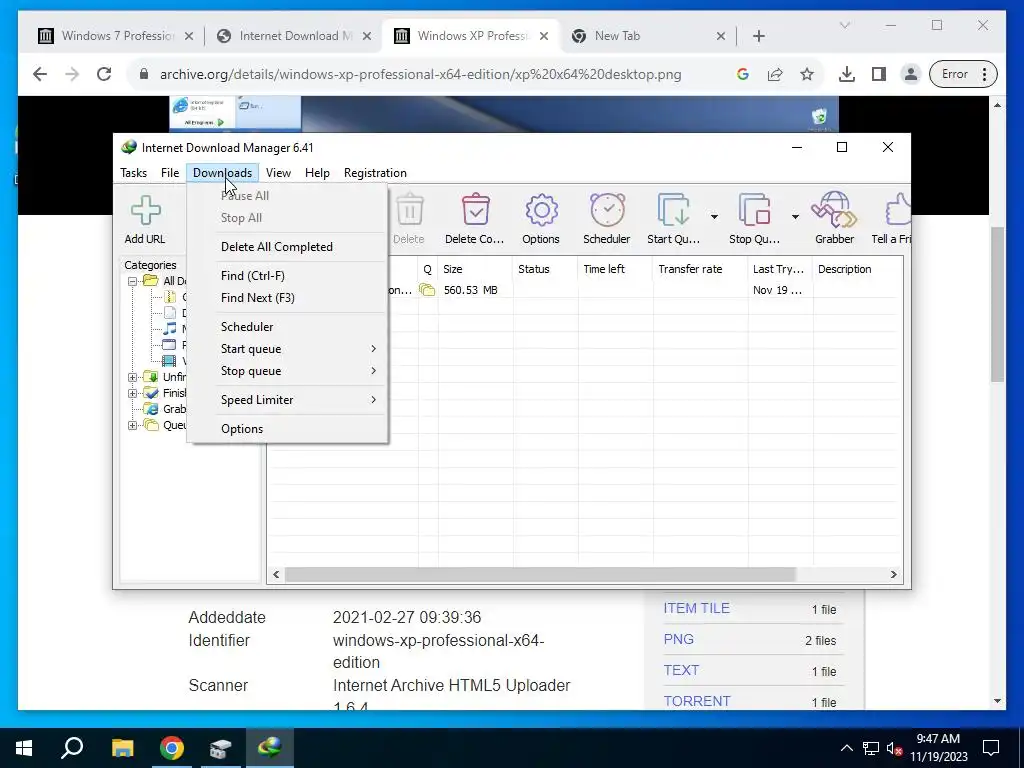The image size is (1024, 768).
Task: Open the PNG download link
Action: [679, 639]
